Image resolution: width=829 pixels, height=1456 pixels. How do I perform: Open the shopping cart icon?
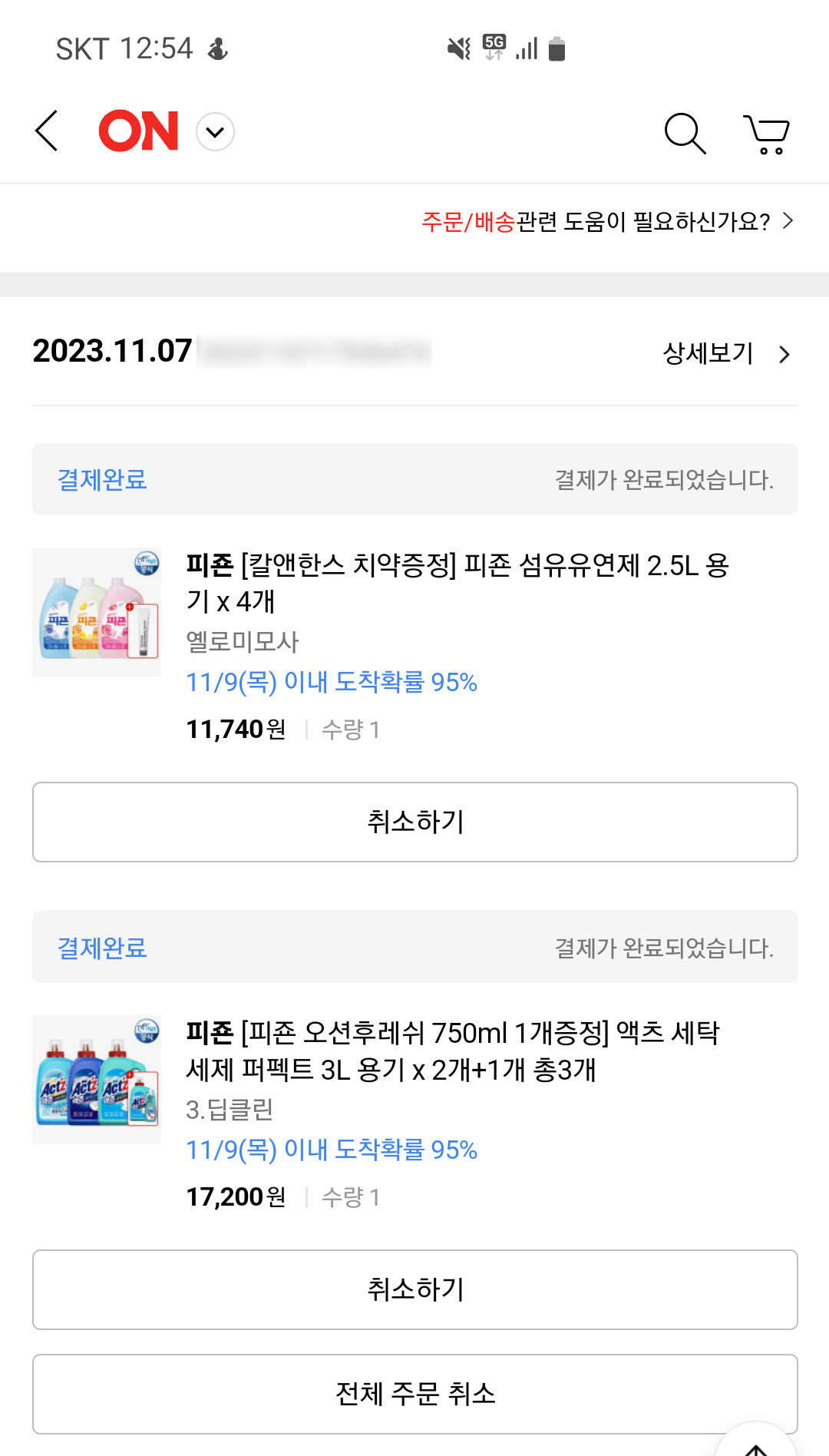click(x=766, y=134)
